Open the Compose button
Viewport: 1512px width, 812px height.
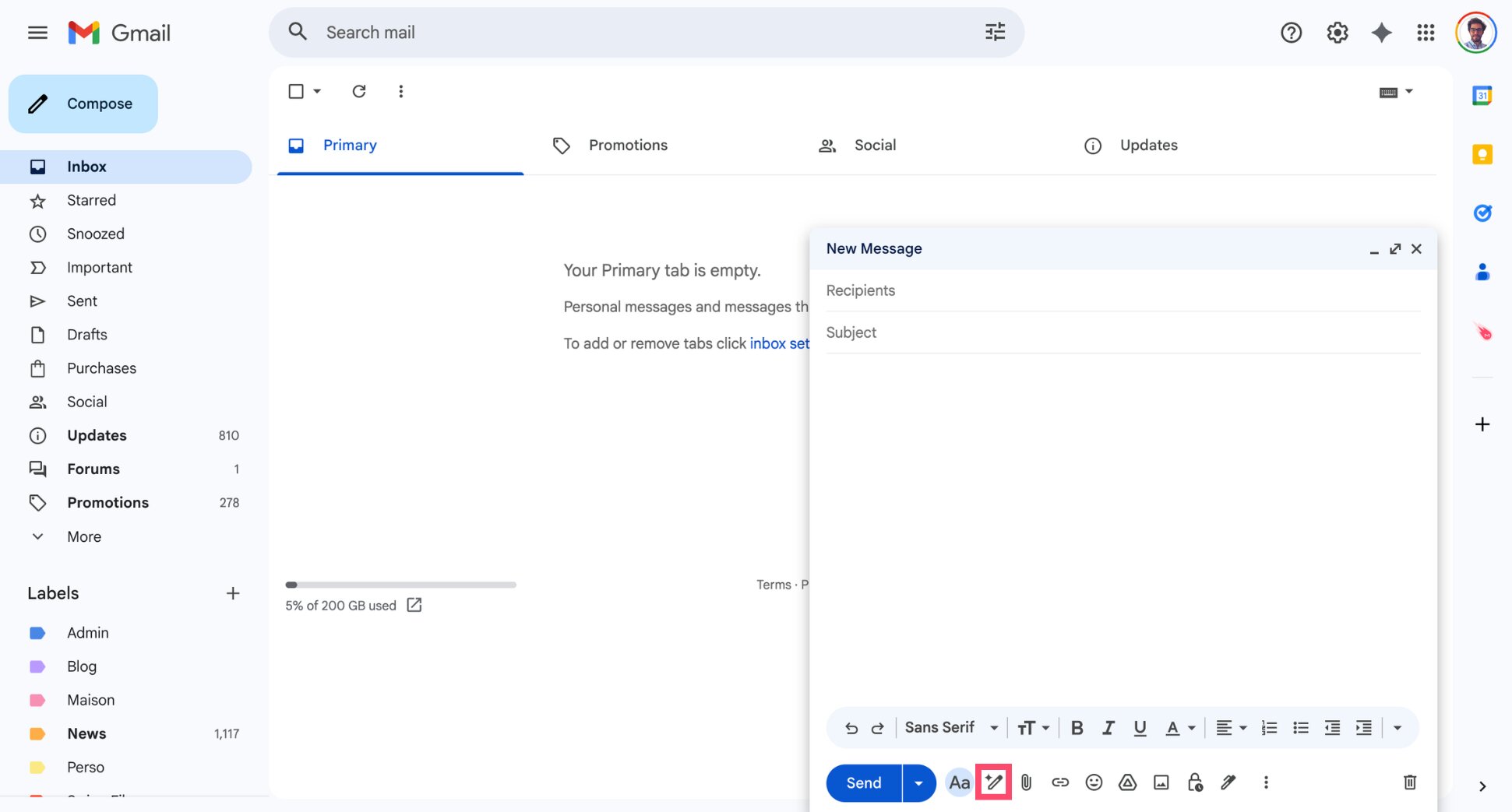(83, 103)
